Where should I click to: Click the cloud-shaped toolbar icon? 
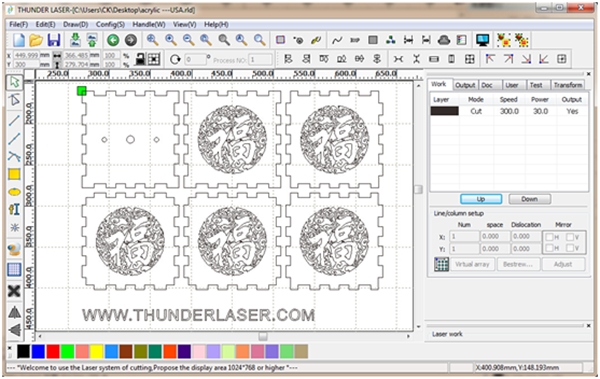tap(444, 40)
